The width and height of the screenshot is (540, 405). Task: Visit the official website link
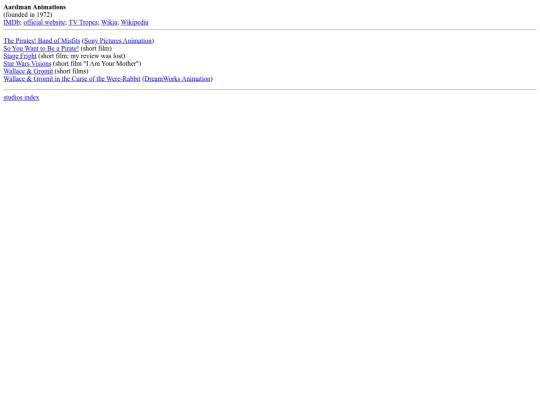[x=44, y=22]
